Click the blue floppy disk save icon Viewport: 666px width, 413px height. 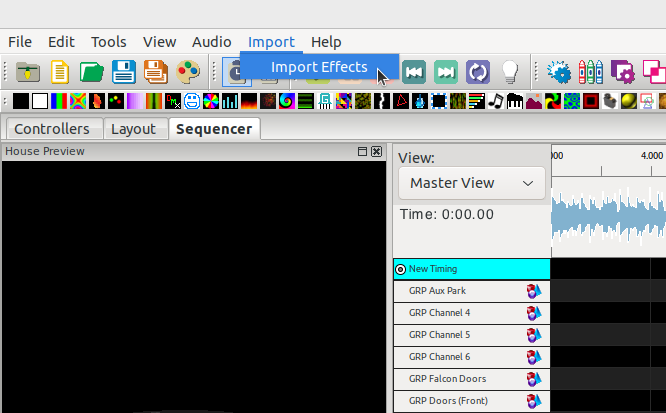pos(124,72)
